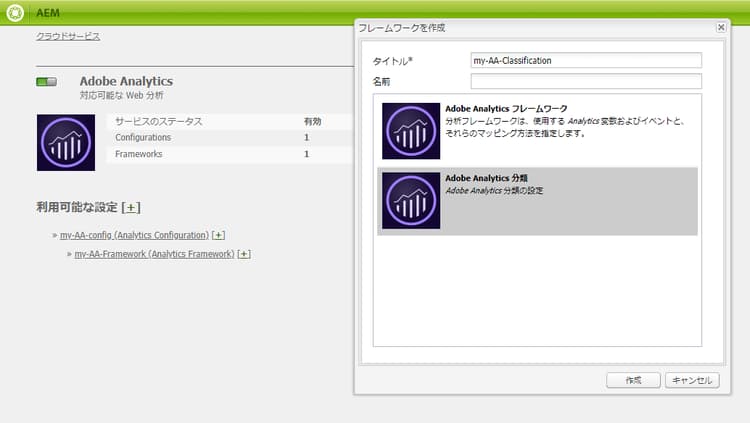Click the [+] next to my-AA-config
This screenshot has height=423, width=750.
(x=218, y=235)
